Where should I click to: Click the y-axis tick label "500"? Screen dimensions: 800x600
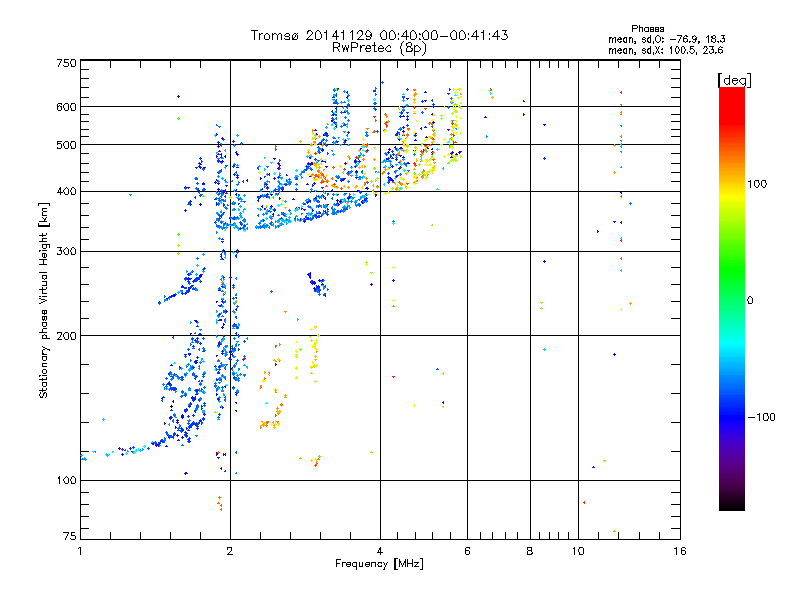coord(66,145)
